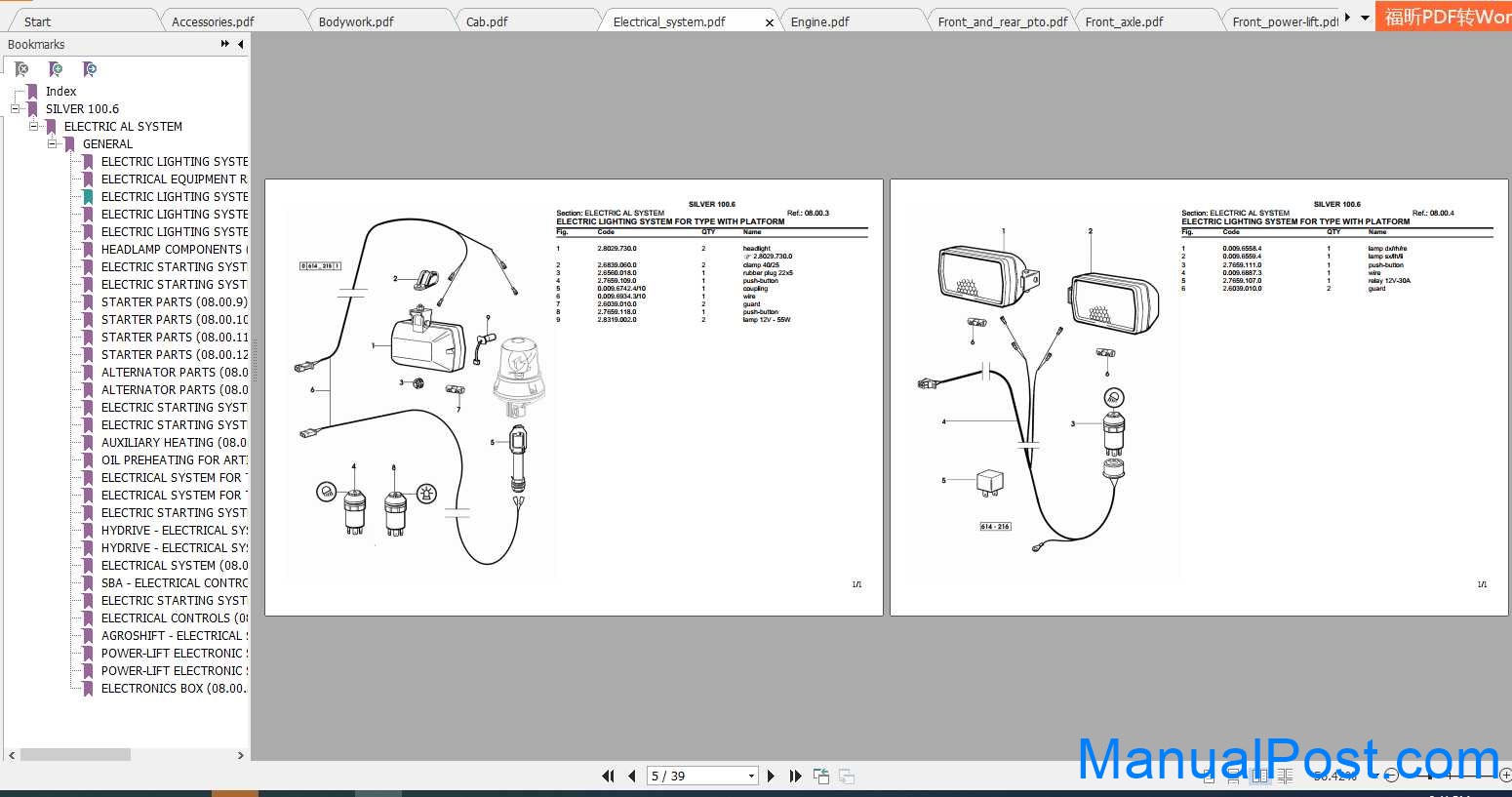Jump to the last page
1512x797 pixels.
point(795,777)
